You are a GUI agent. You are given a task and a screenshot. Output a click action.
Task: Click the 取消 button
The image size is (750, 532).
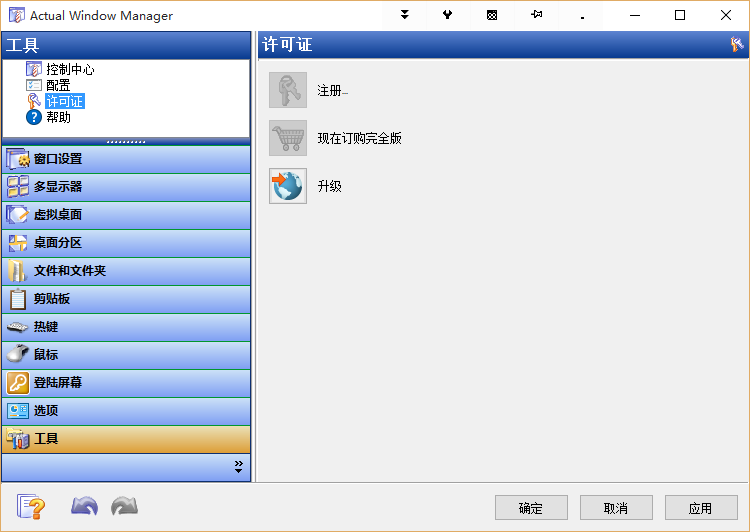(616, 508)
